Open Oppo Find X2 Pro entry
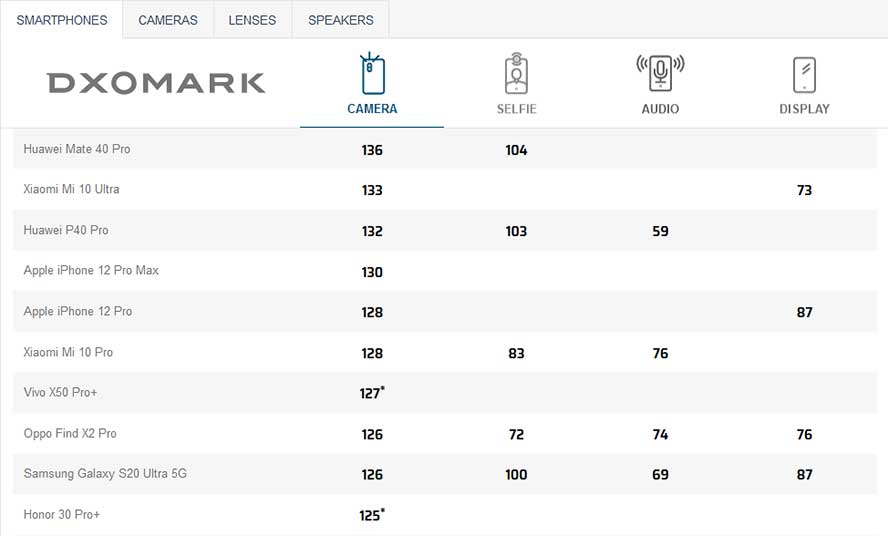This screenshot has width=888, height=536. pos(70,433)
